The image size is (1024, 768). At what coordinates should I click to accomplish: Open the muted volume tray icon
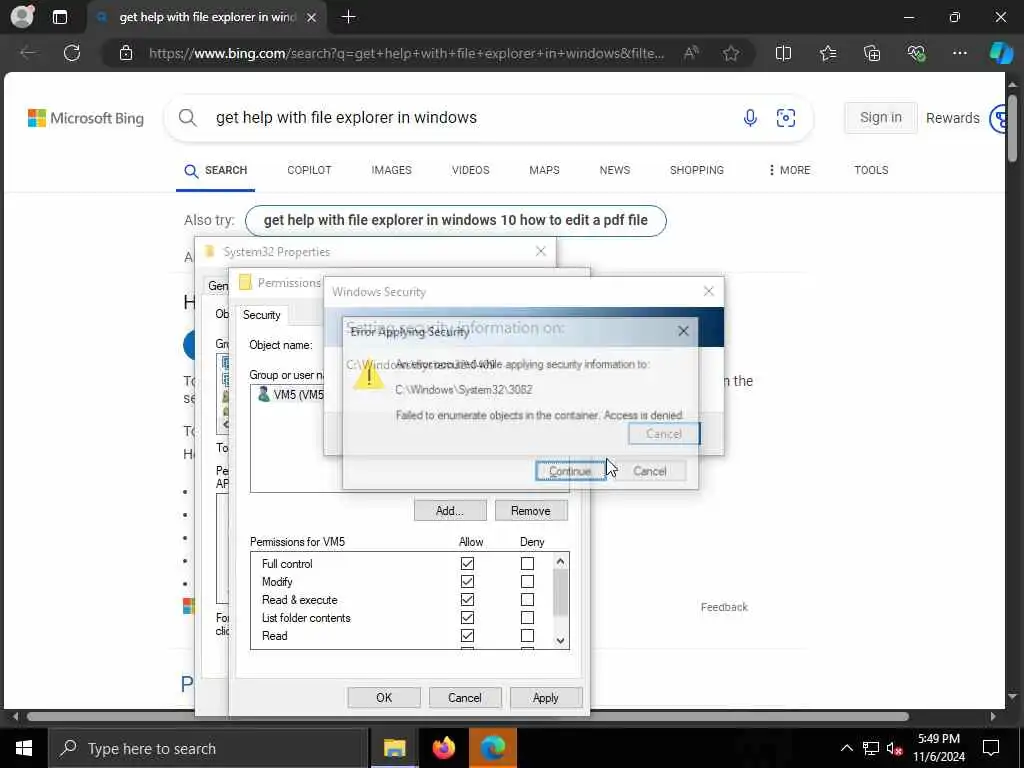coord(894,748)
